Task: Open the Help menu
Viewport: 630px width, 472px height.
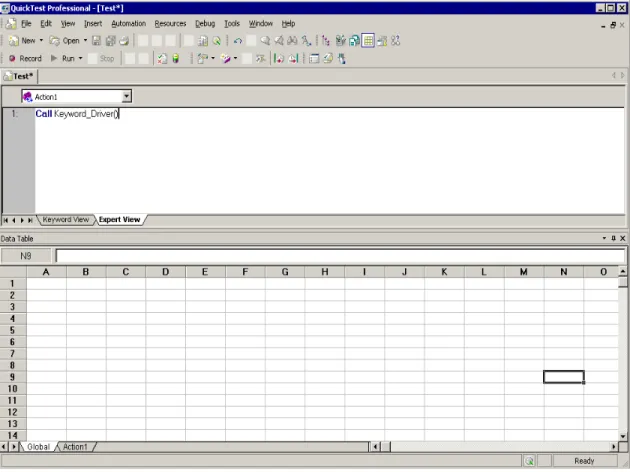Action: 288,24
